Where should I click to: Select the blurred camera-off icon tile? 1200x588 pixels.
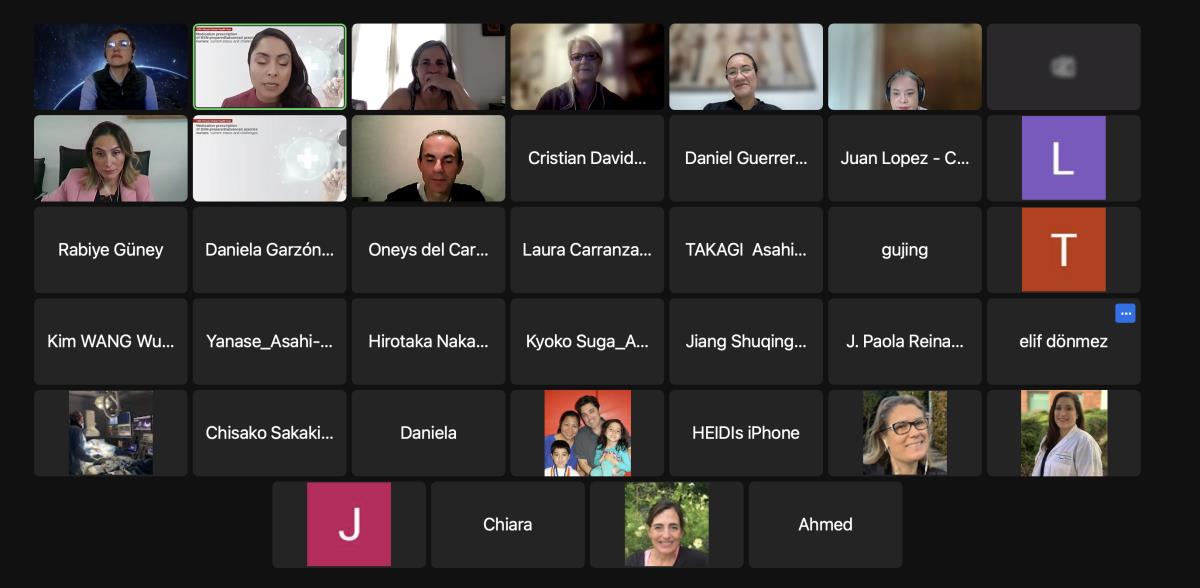coord(1064,67)
